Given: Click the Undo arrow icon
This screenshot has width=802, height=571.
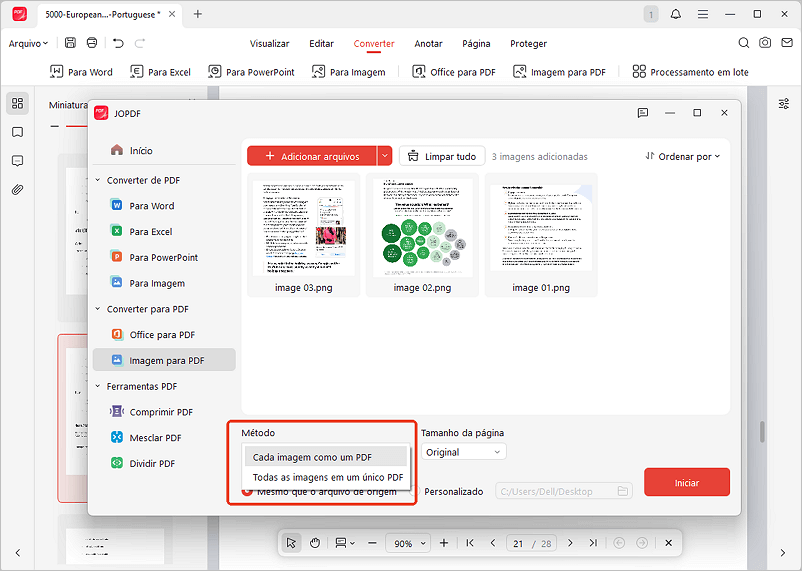Looking at the screenshot, I should 118,43.
